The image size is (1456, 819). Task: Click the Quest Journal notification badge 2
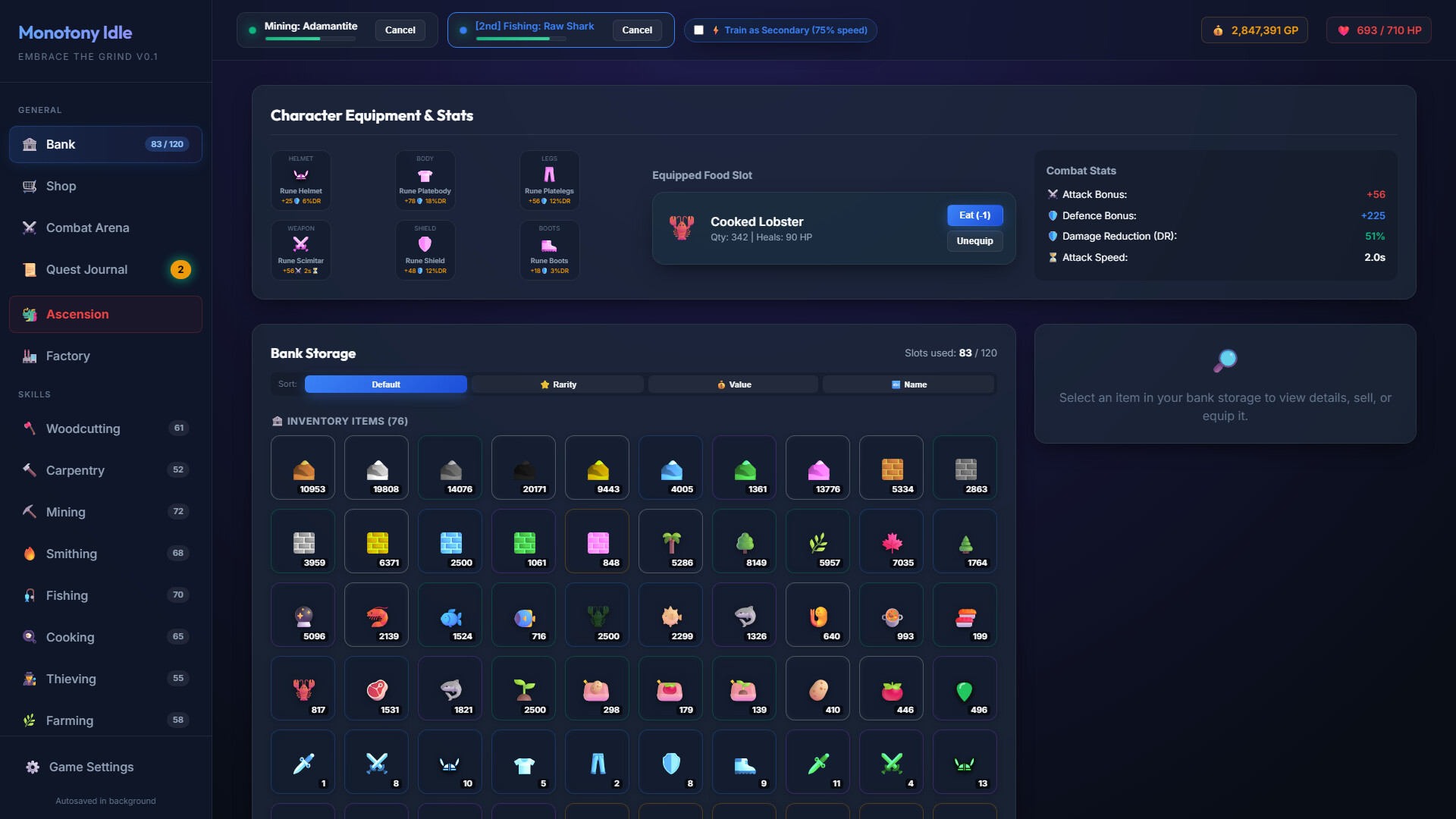180,269
